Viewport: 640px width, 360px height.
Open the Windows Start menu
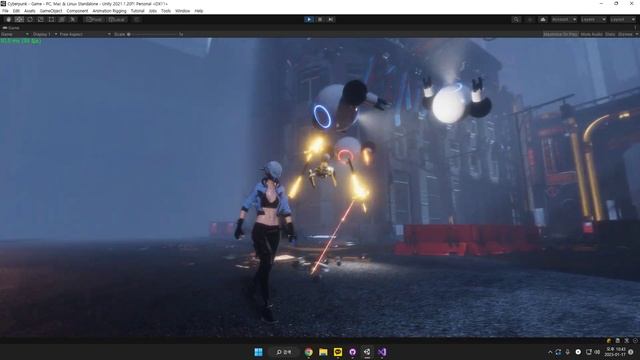click(x=258, y=352)
